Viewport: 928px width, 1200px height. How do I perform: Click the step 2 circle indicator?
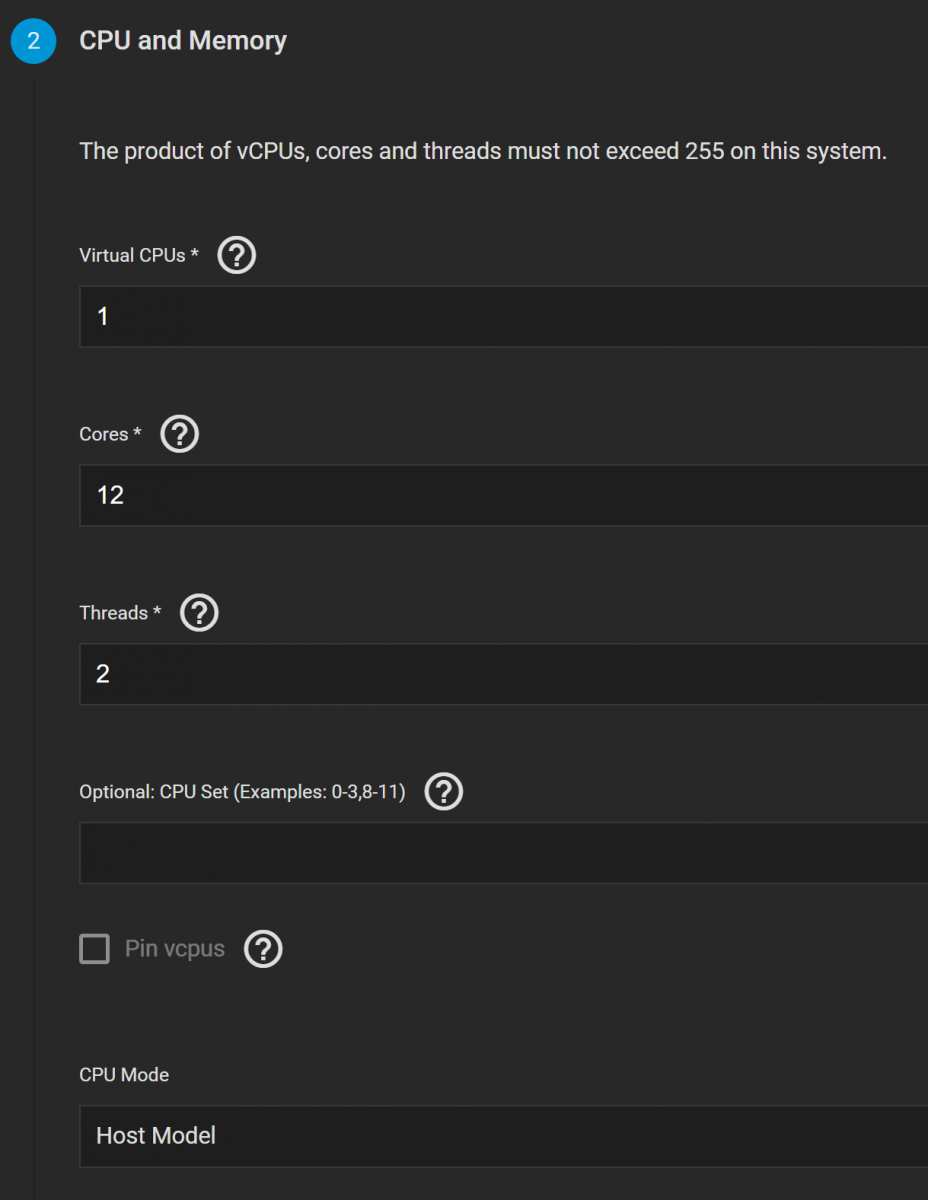point(33,41)
